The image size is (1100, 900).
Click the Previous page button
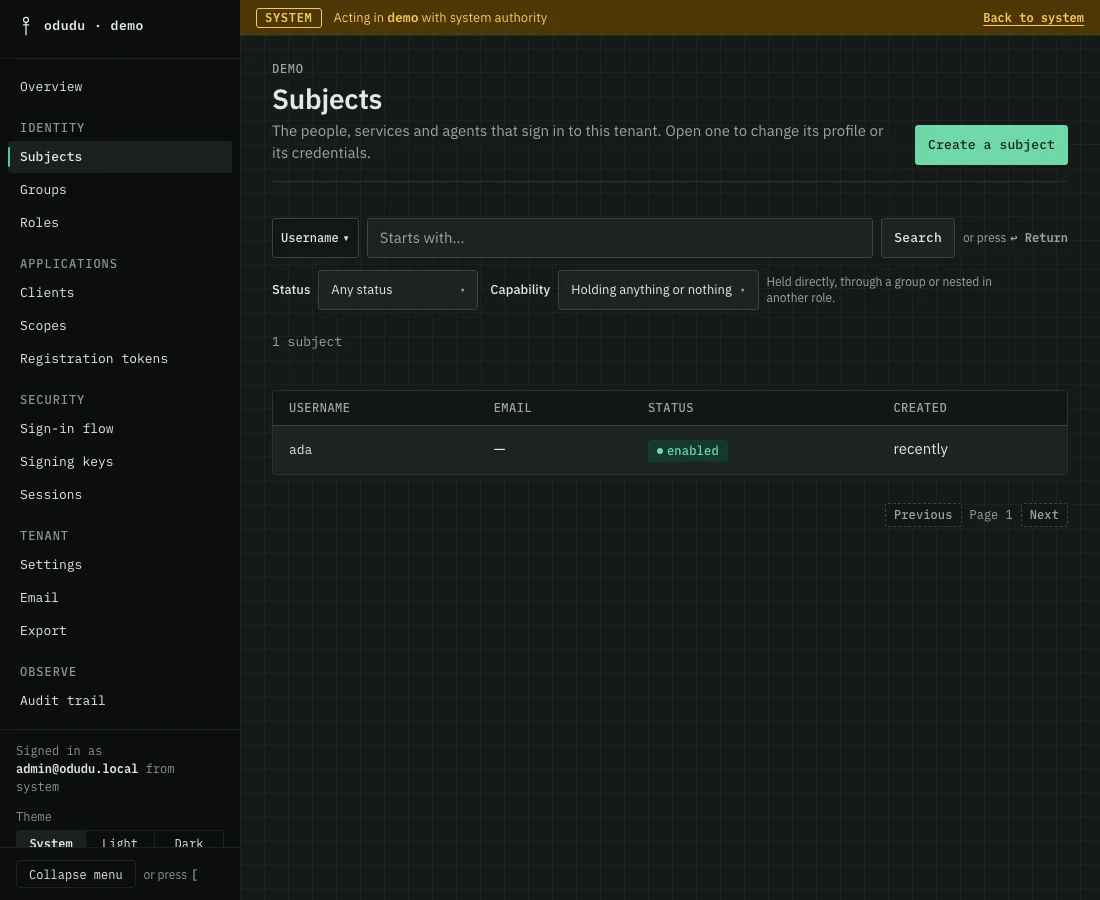coord(923,515)
